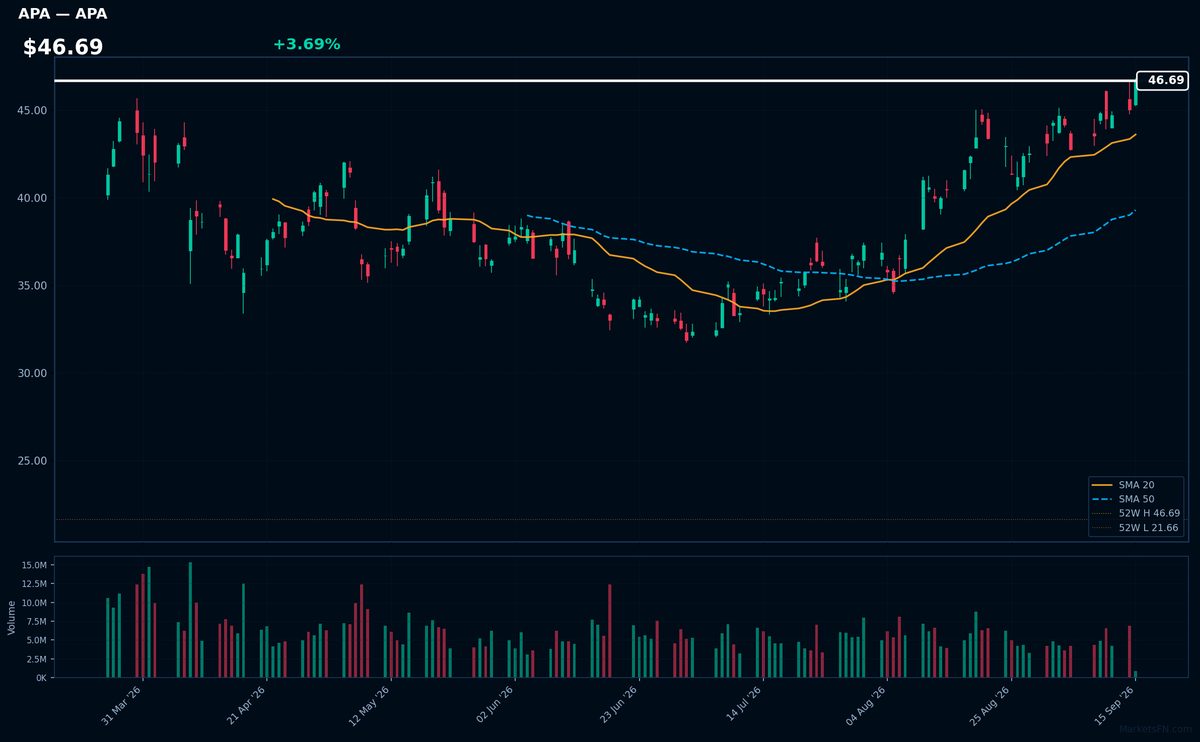Image resolution: width=1200 pixels, height=742 pixels.
Task: Click the 35.00 price axis label
Action: [33, 286]
